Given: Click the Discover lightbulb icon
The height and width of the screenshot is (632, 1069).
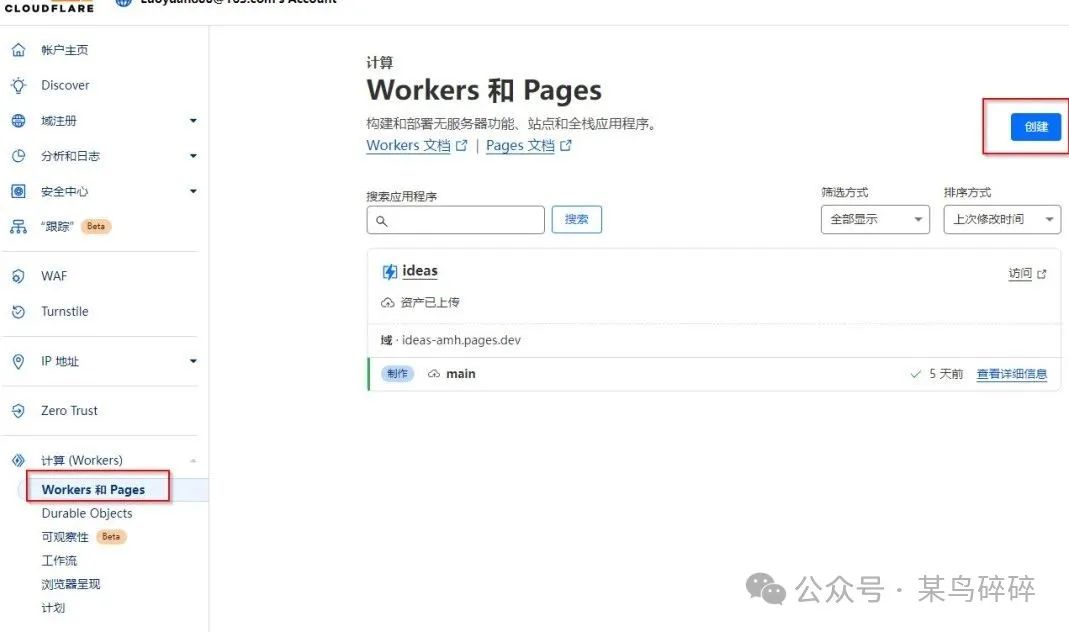Looking at the screenshot, I should tap(18, 86).
